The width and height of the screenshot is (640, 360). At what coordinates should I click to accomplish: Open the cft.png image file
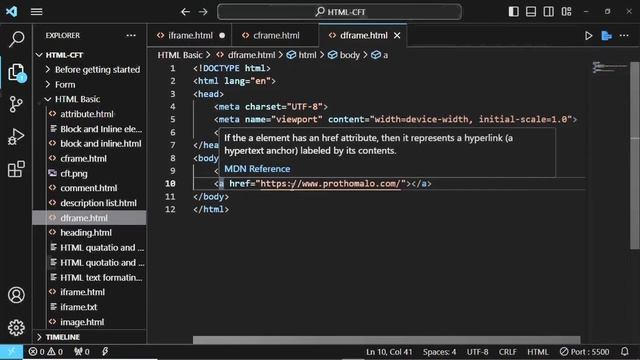click(73, 173)
